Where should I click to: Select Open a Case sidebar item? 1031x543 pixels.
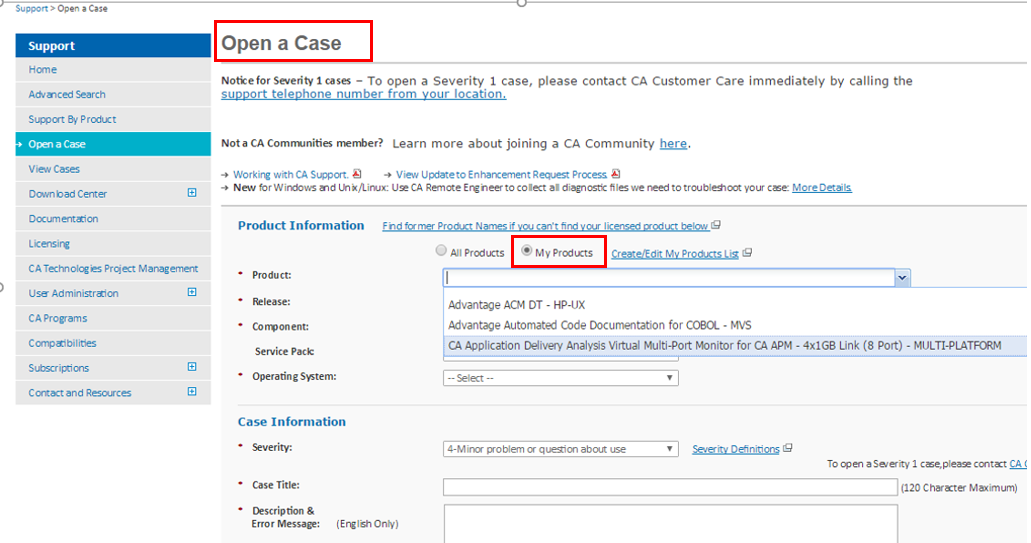[113, 144]
